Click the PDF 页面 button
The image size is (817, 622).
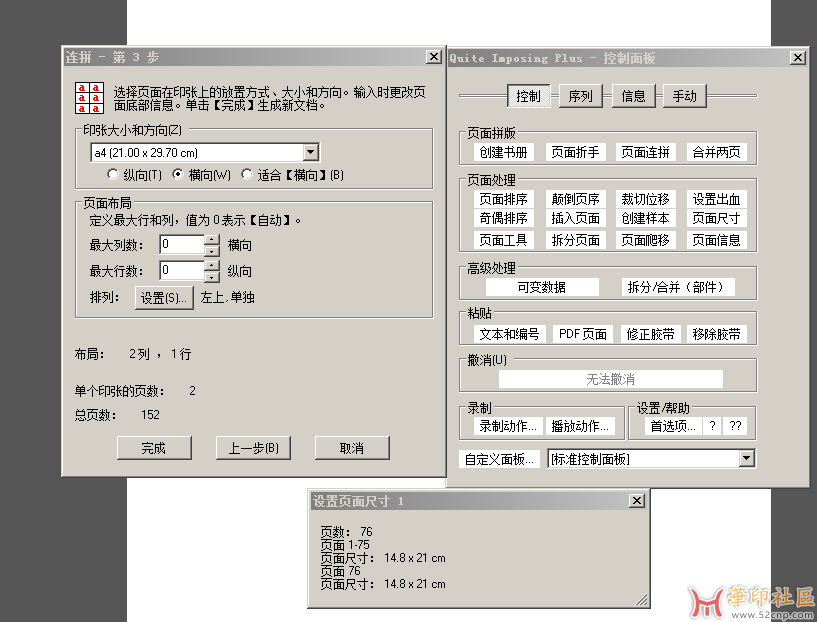pyautogui.click(x=583, y=334)
